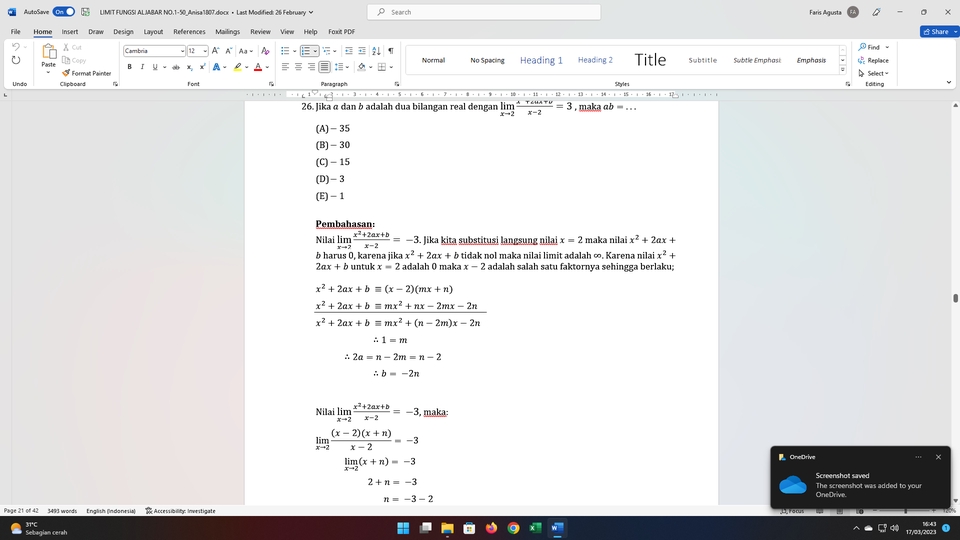Apply the red font color
960x540 pixels.
click(258, 67)
